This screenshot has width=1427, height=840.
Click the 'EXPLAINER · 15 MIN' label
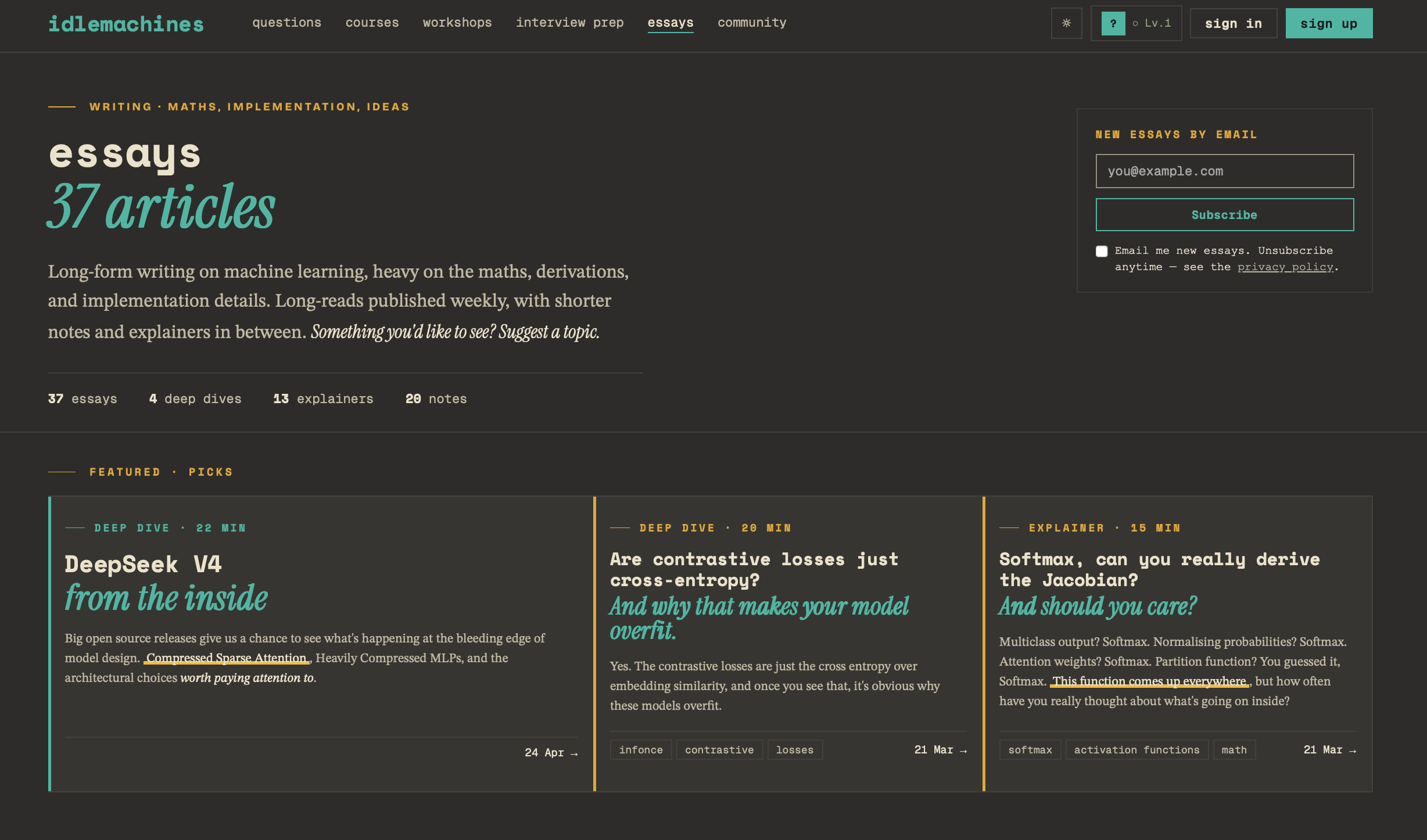(1105, 528)
